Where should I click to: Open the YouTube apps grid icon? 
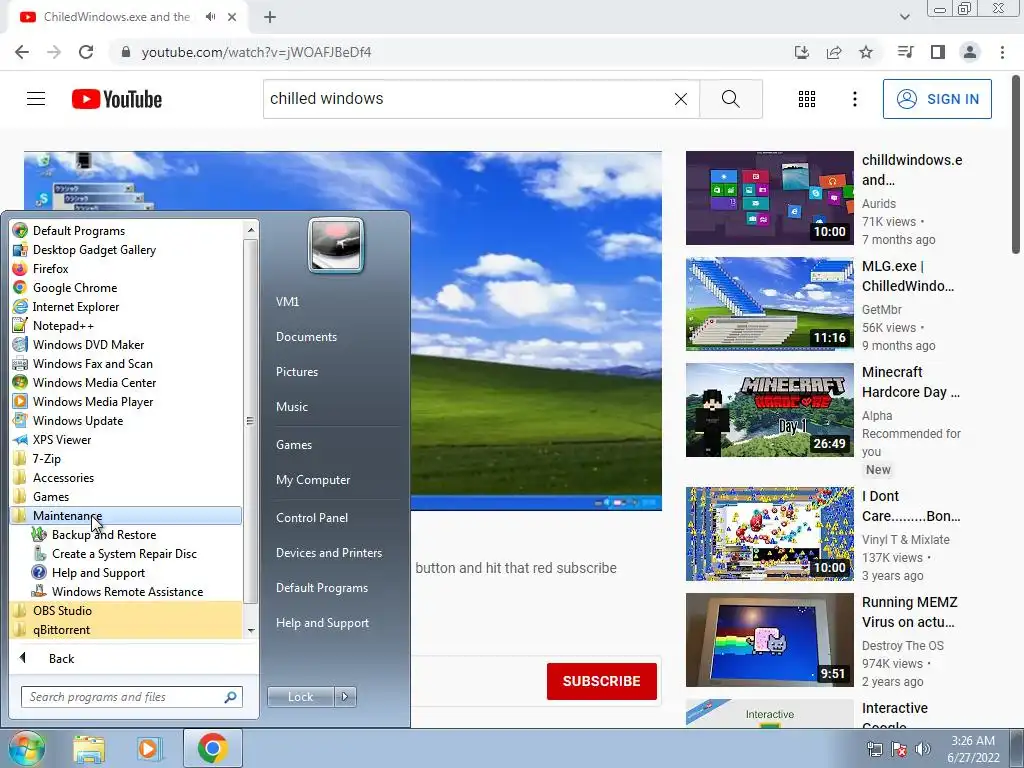point(807,99)
